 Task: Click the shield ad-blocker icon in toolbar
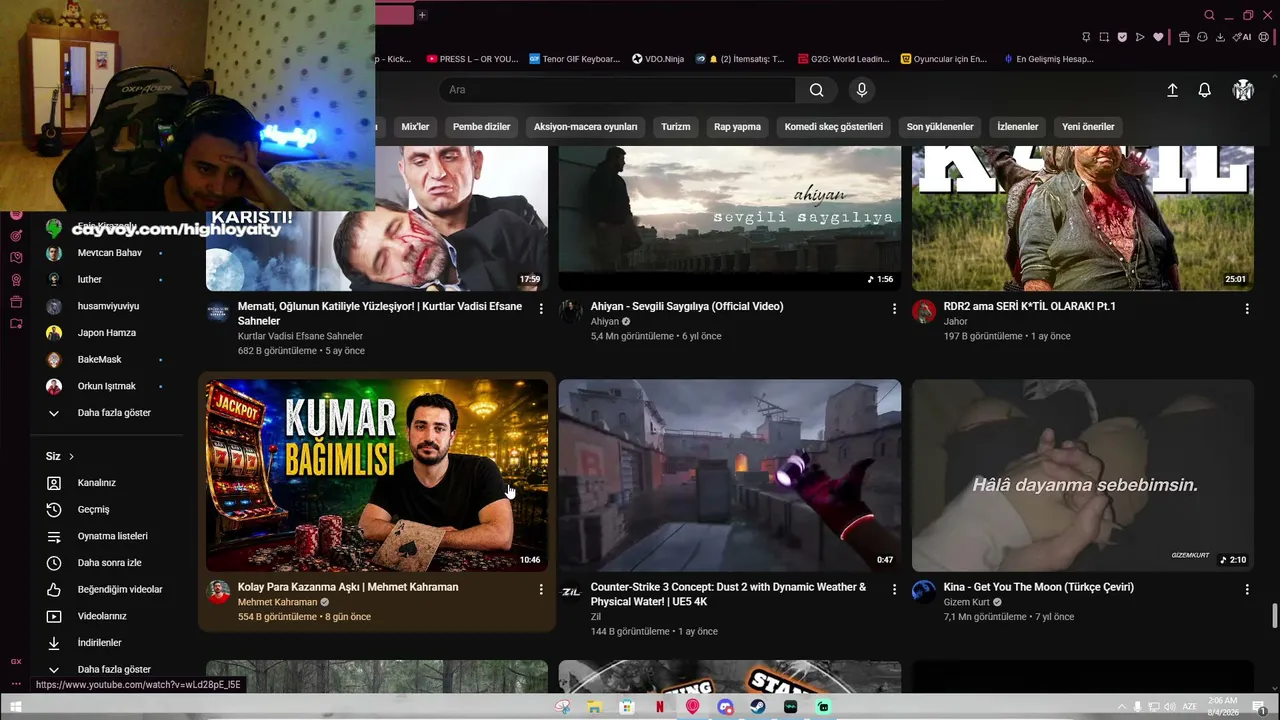pyautogui.click(x=1122, y=37)
